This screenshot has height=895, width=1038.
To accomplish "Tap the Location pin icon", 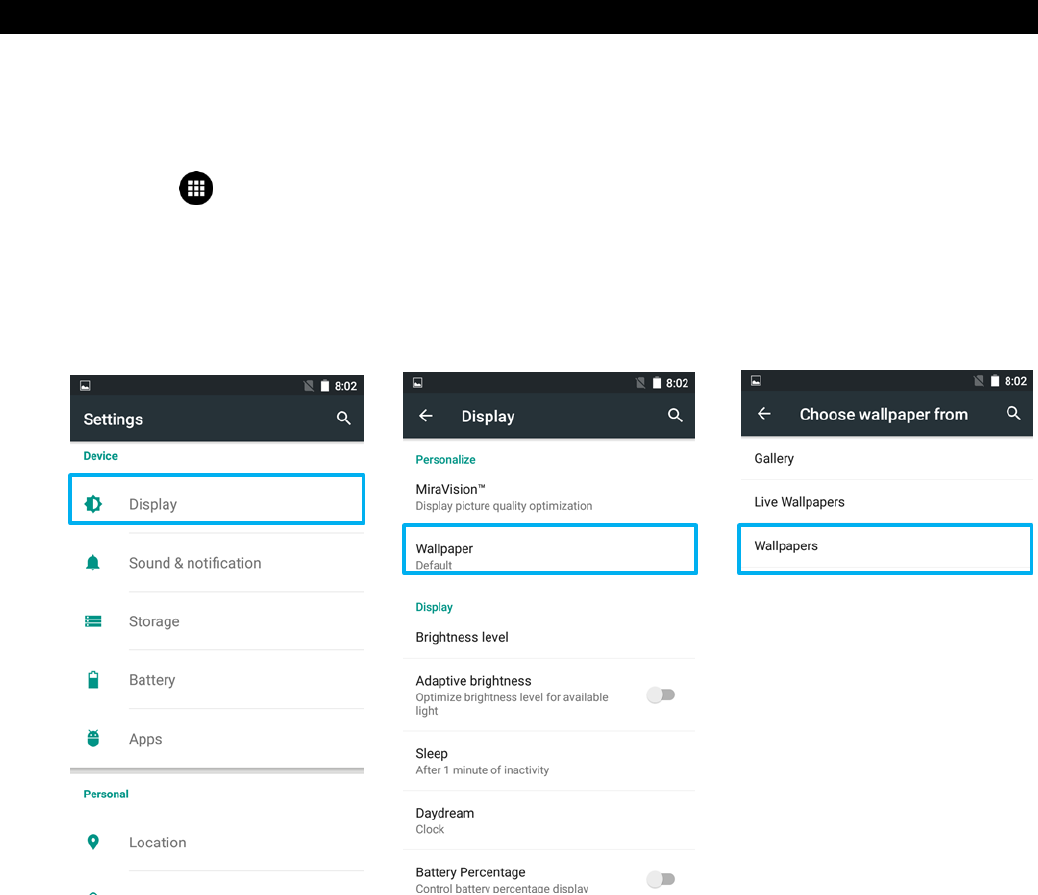I will 93,841.
